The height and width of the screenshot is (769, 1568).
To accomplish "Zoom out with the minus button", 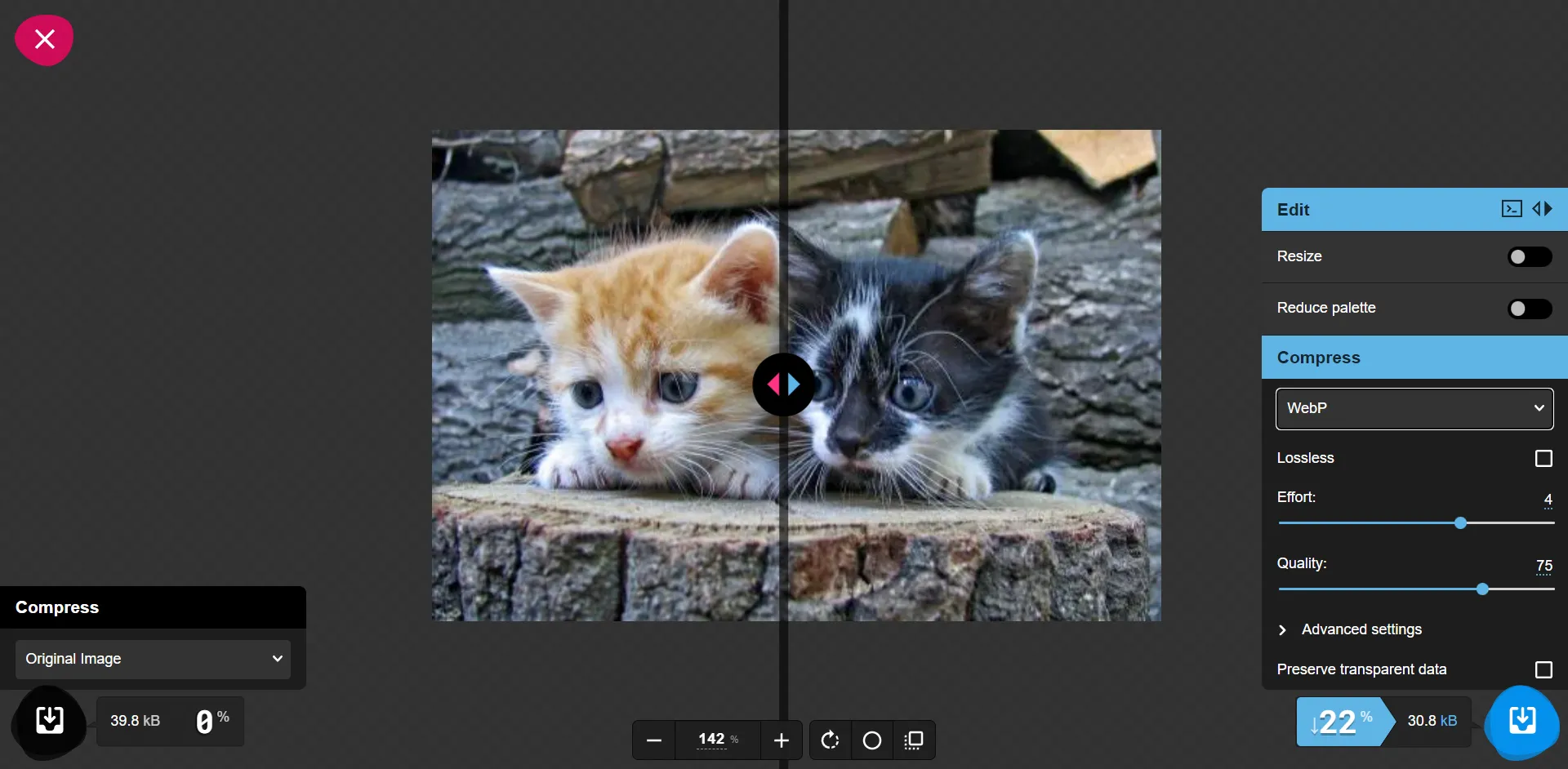I will (x=653, y=740).
